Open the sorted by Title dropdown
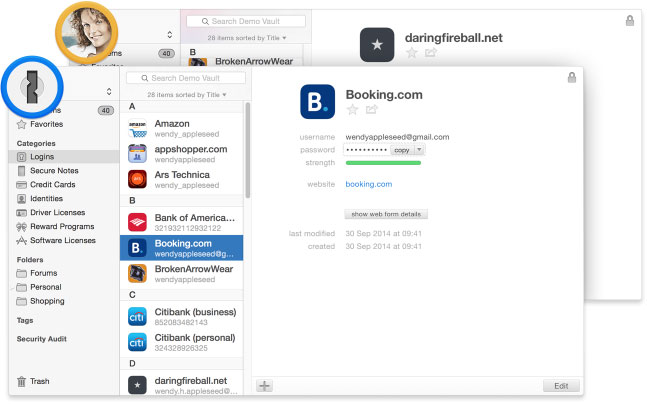 pos(187,95)
